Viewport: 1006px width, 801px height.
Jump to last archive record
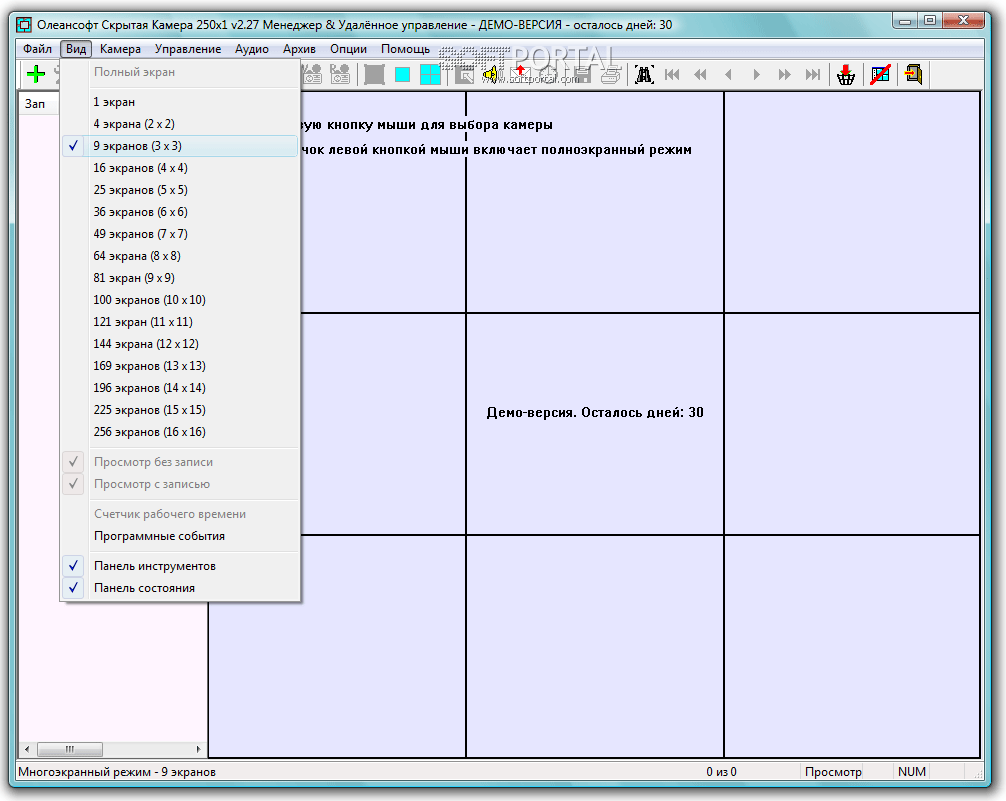(813, 74)
